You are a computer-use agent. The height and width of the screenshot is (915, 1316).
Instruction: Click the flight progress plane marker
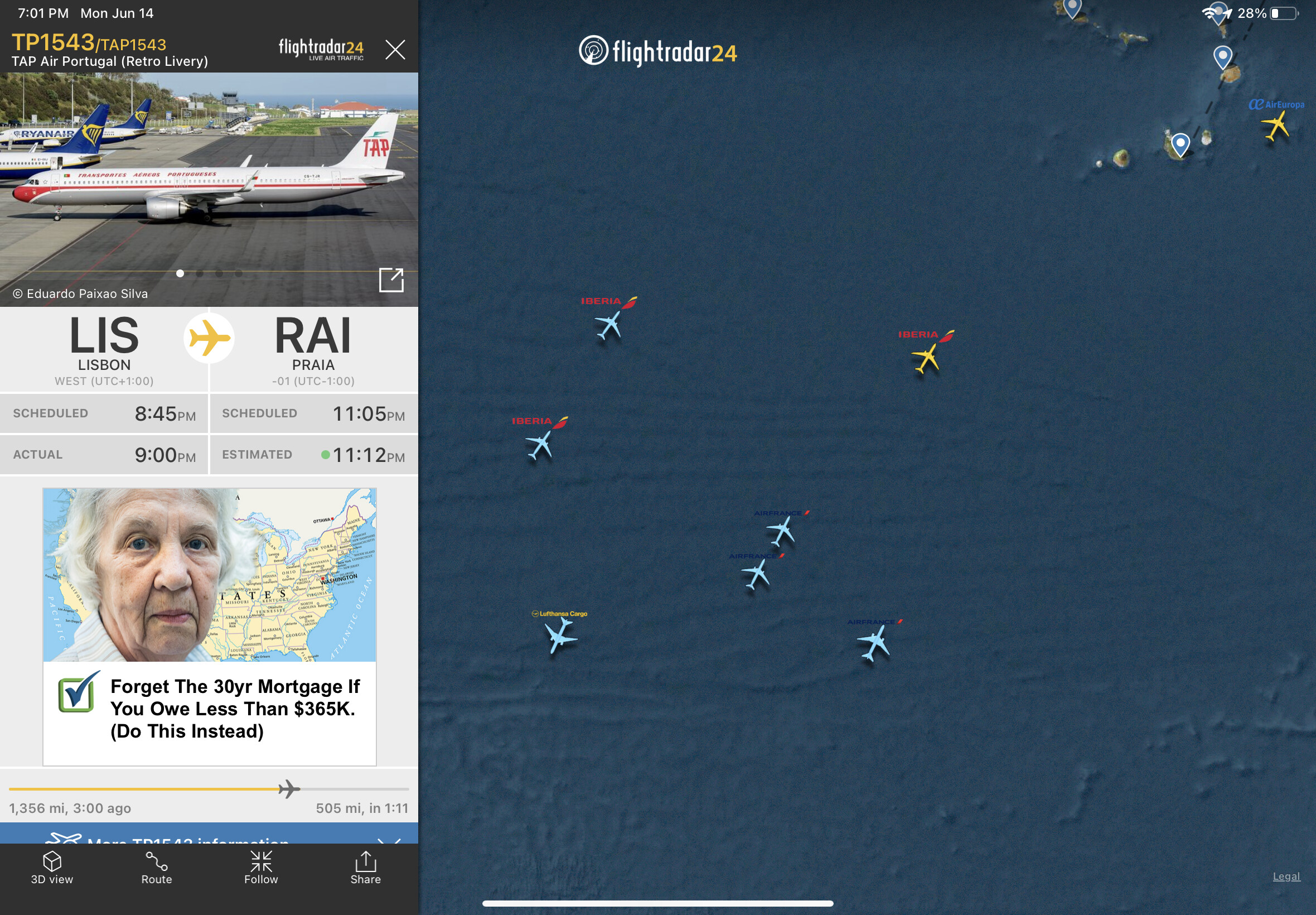point(289,789)
